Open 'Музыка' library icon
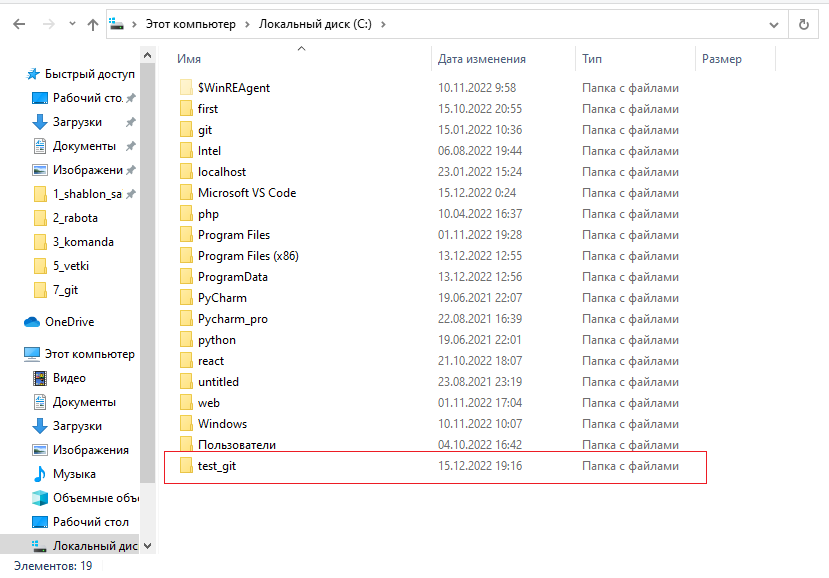829x578 pixels. tap(40, 474)
